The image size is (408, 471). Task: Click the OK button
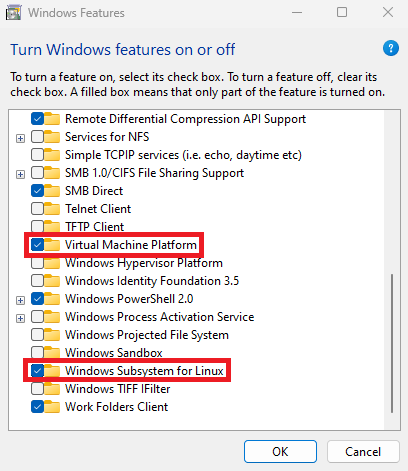(280, 452)
